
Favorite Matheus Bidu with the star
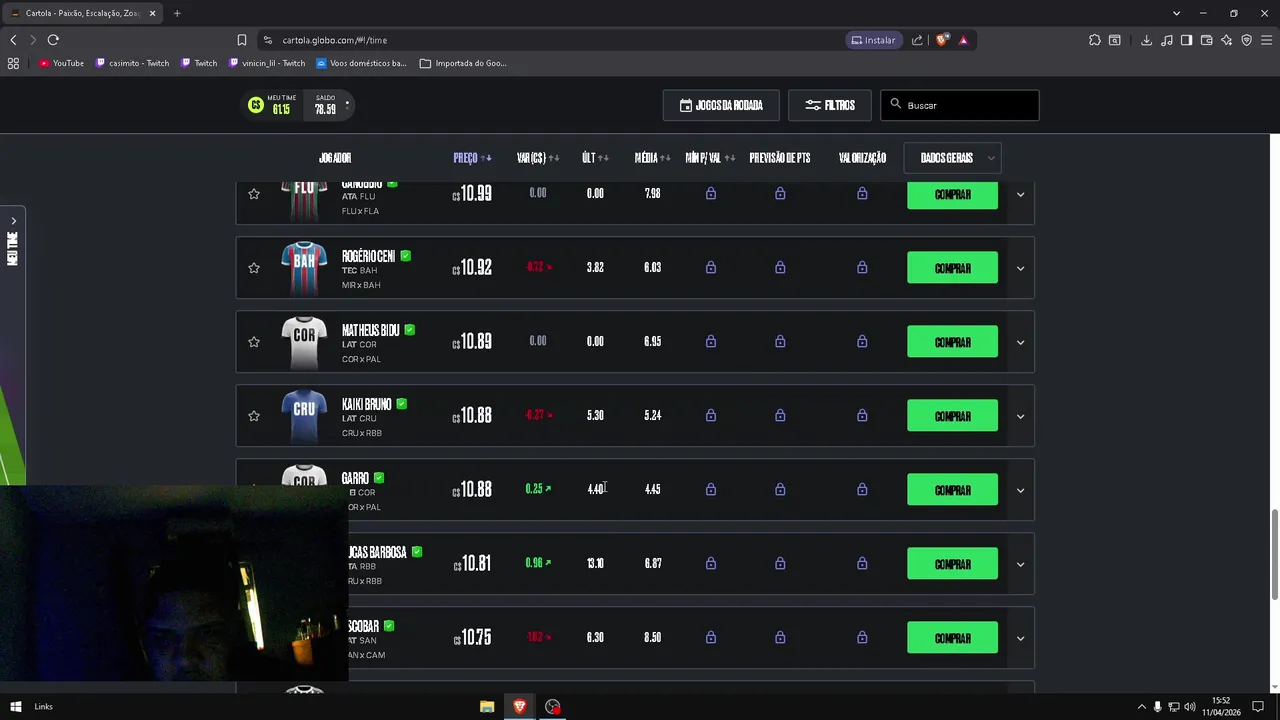pos(254,342)
